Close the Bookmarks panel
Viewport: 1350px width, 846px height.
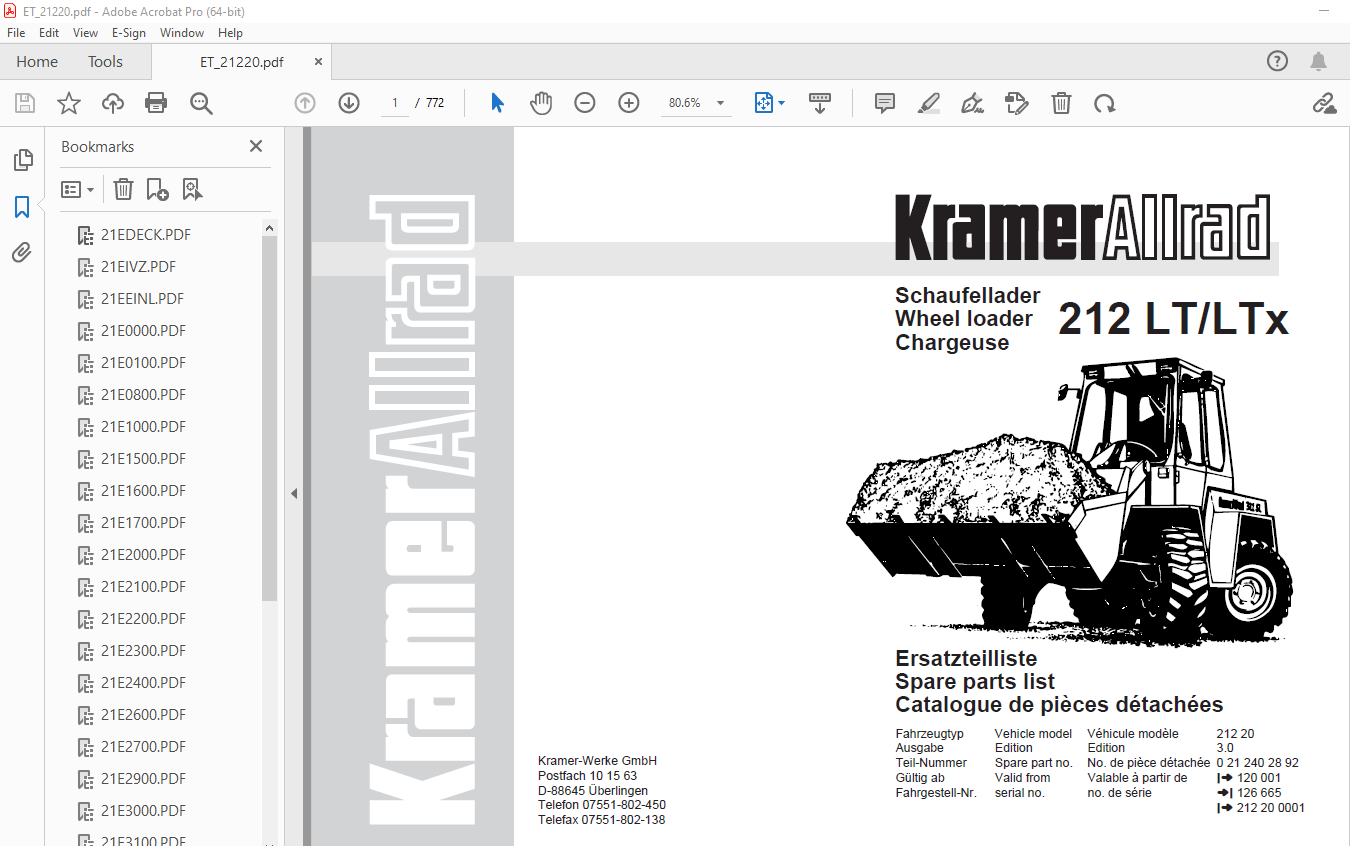pos(256,146)
